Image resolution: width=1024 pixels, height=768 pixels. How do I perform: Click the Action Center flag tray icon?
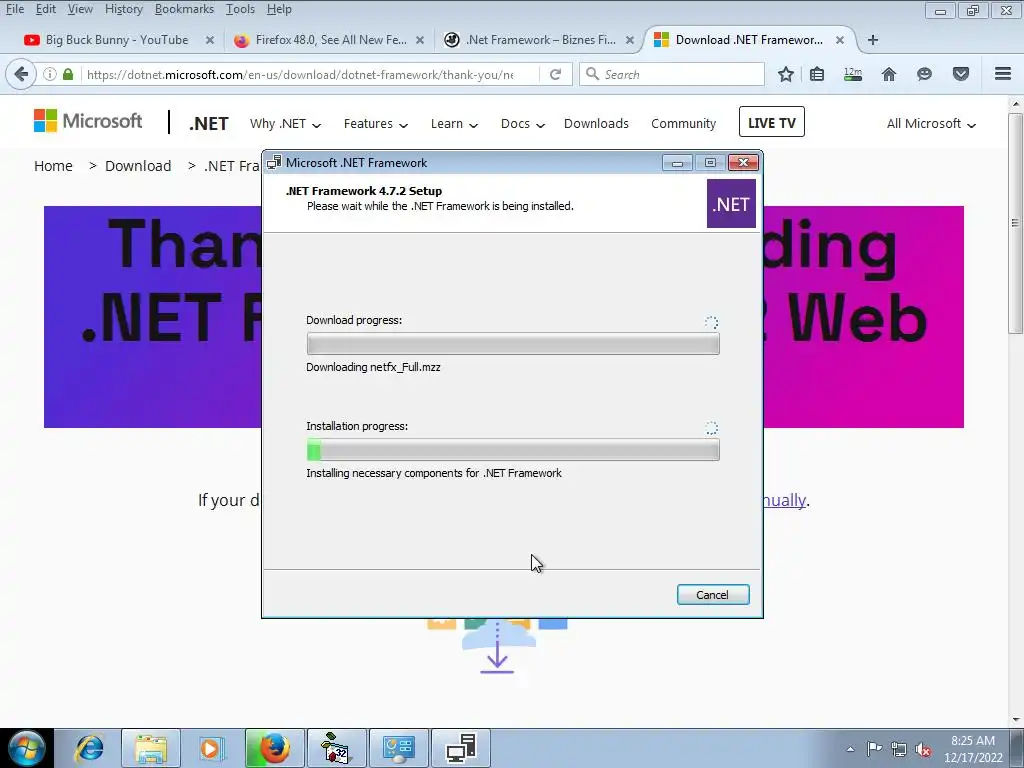pyautogui.click(x=874, y=749)
